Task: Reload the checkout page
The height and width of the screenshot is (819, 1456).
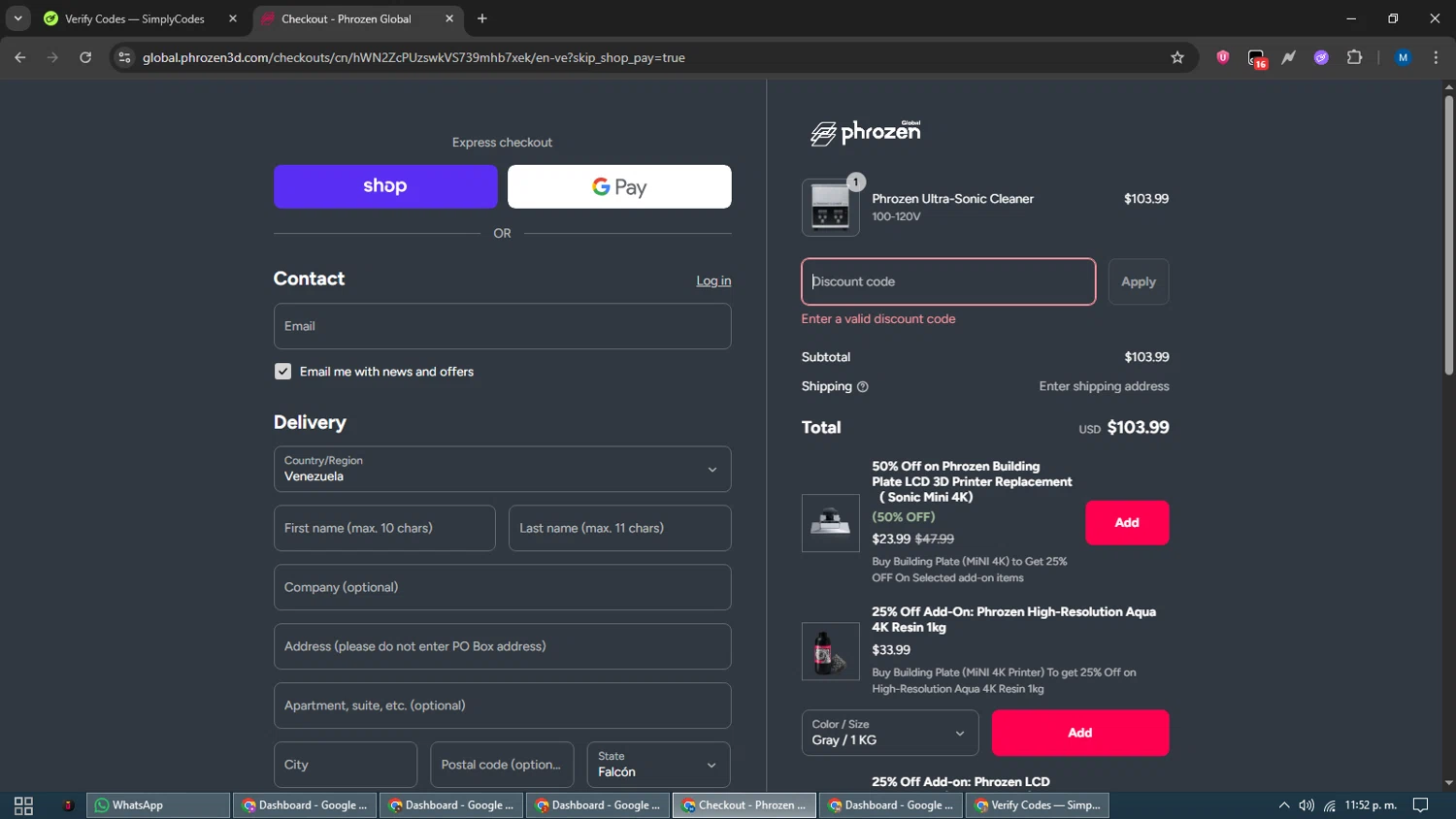Action: click(x=85, y=57)
